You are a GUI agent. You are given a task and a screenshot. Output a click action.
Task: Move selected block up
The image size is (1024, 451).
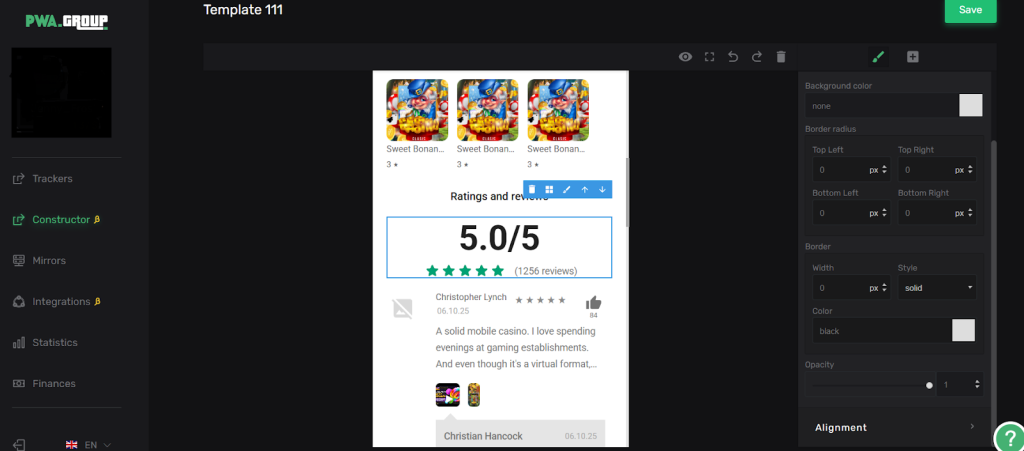coord(585,189)
